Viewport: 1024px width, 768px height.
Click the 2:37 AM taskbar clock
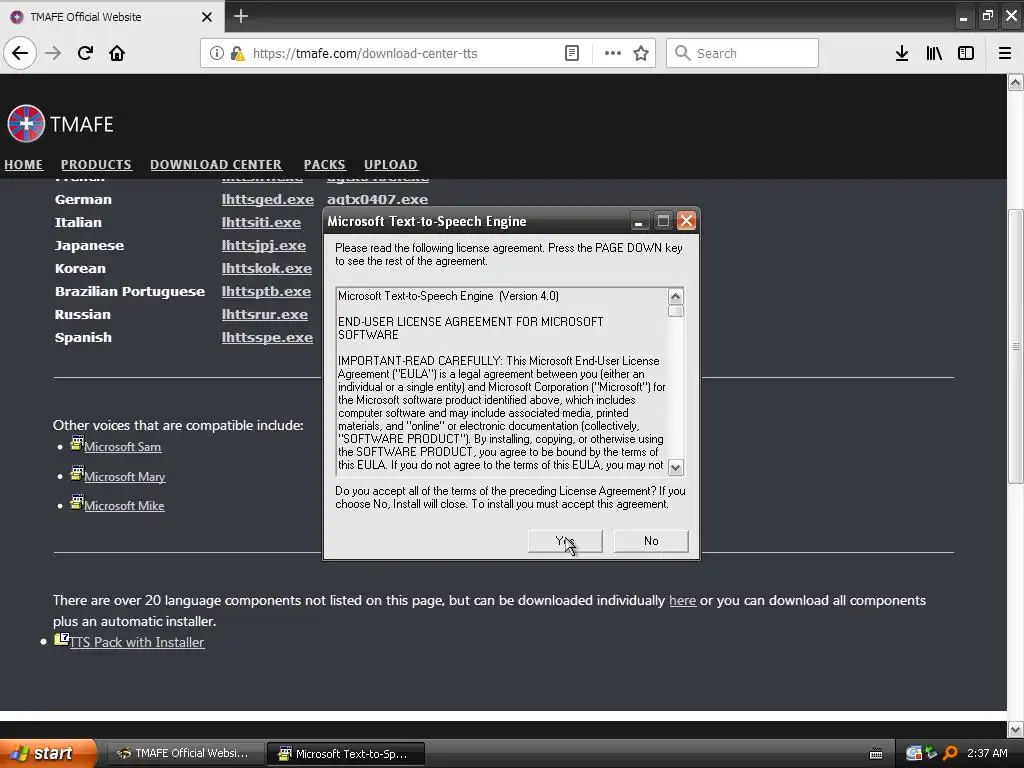pos(987,754)
